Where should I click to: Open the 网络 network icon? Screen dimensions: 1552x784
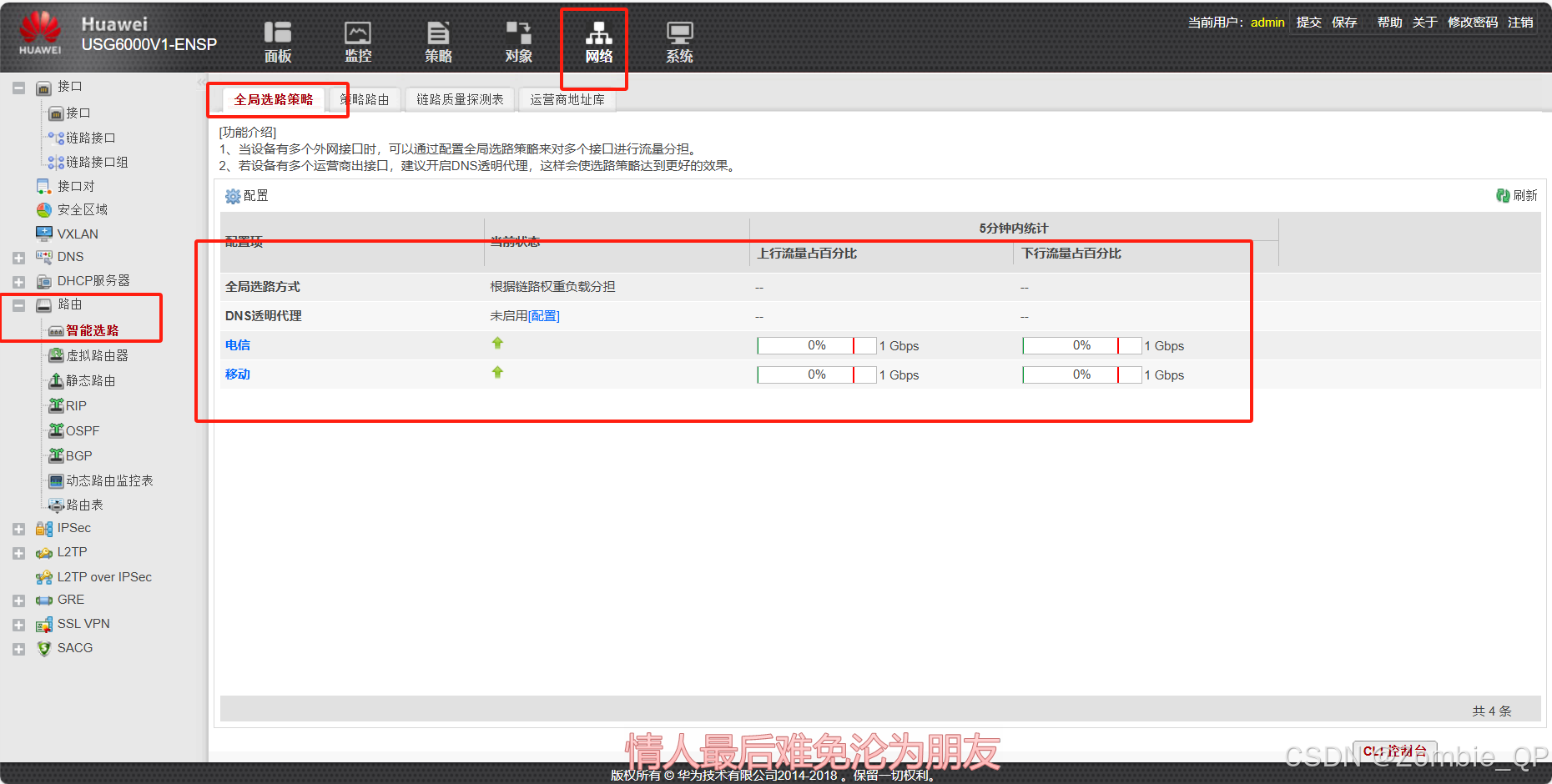click(598, 33)
